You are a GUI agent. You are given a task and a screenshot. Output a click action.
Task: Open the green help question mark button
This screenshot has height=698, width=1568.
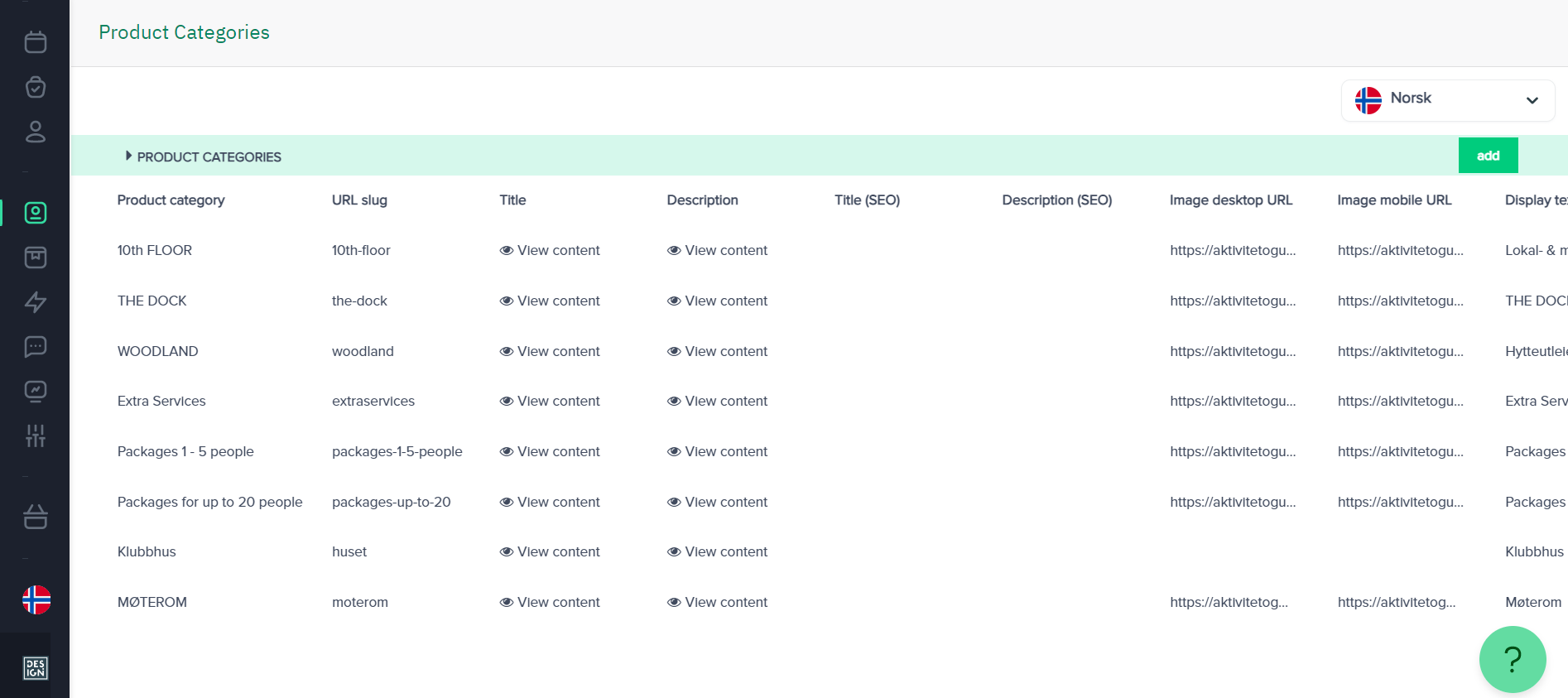click(x=1512, y=659)
